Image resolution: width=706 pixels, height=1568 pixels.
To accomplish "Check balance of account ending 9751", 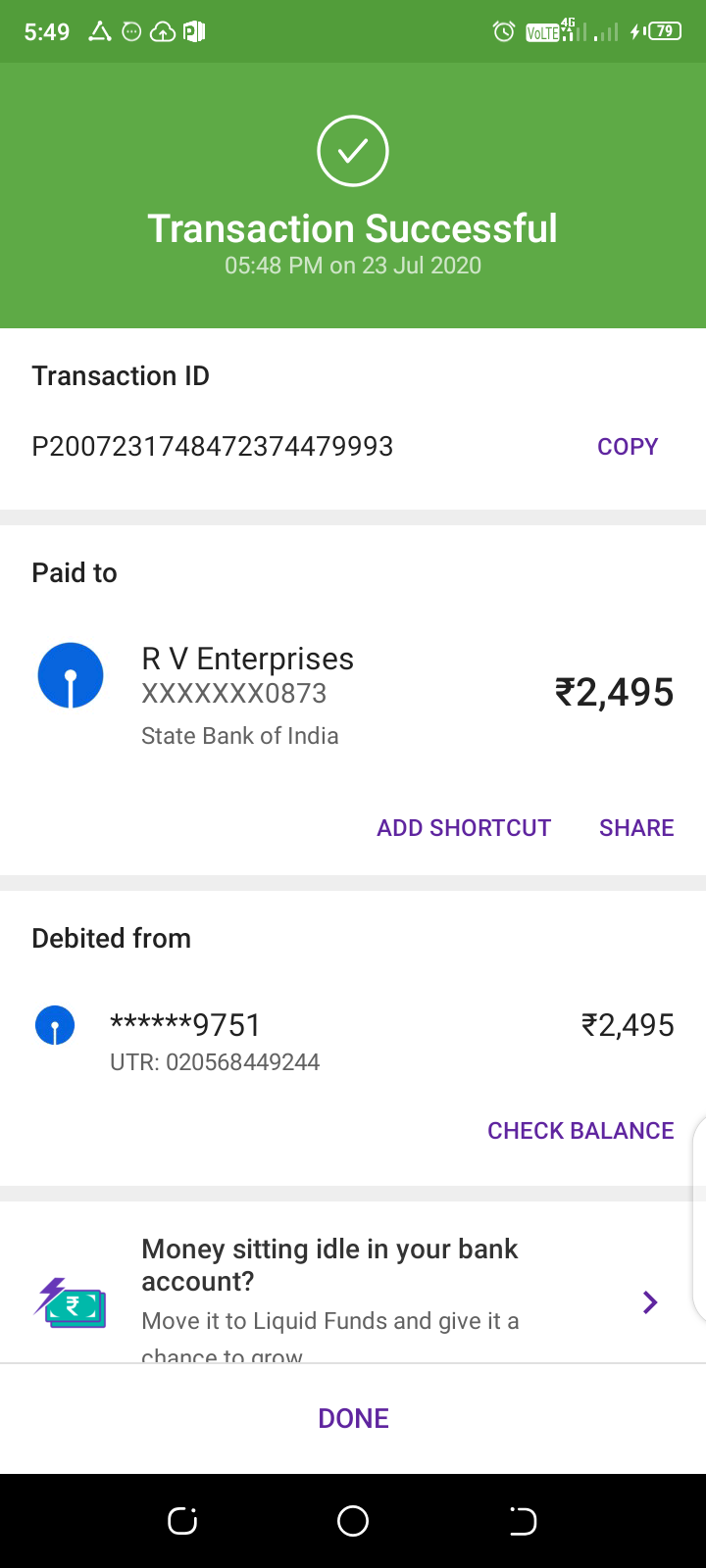I will (580, 1131).
